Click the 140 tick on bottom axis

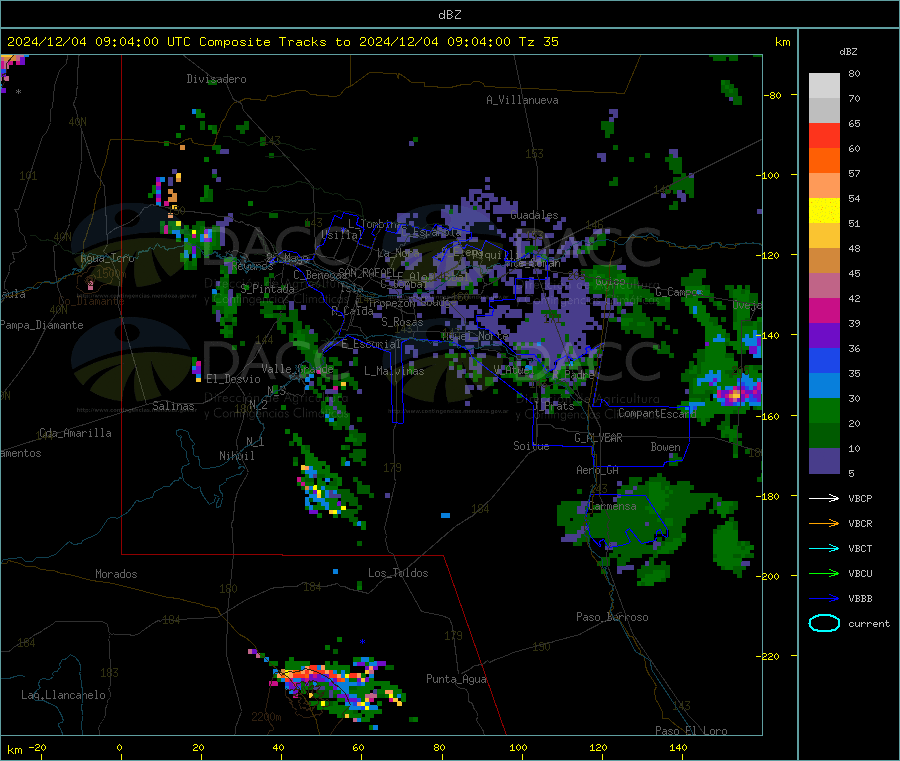[x=678, y=747]
